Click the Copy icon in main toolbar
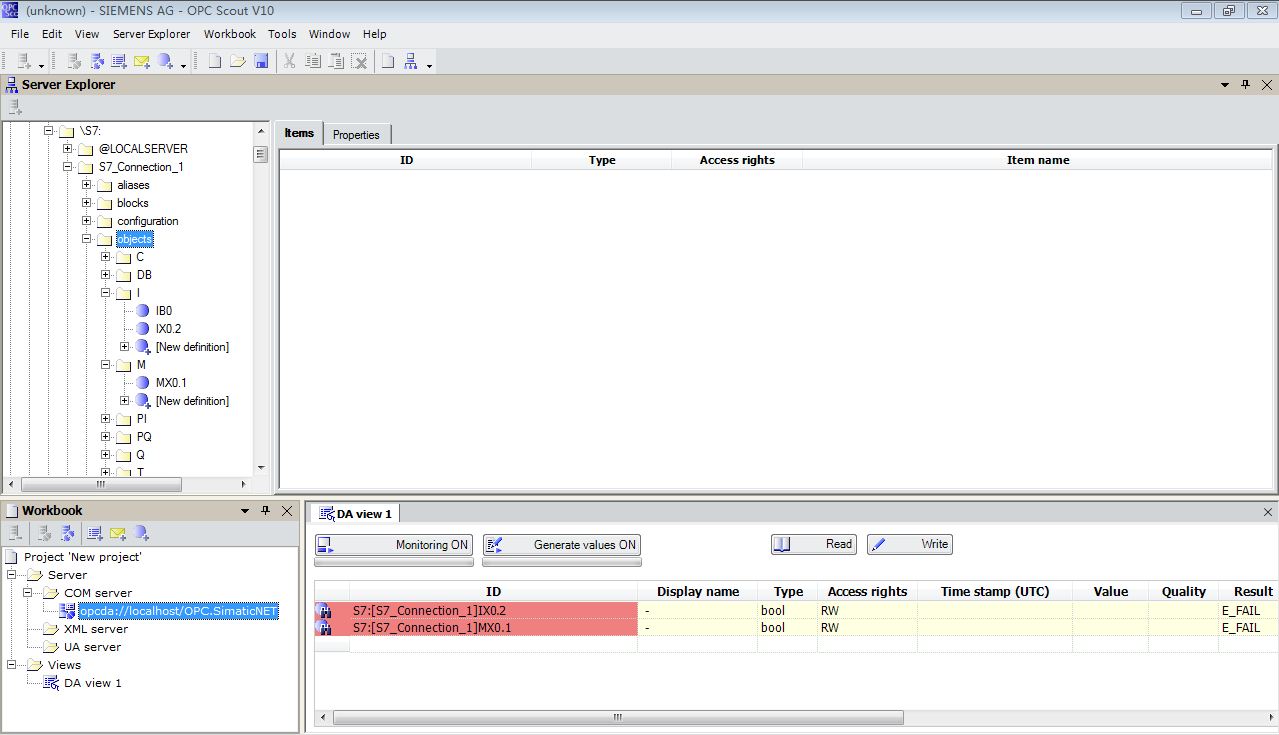This screenshot has width=1279, height=735. pyautogui.click(x=313, y=61)
